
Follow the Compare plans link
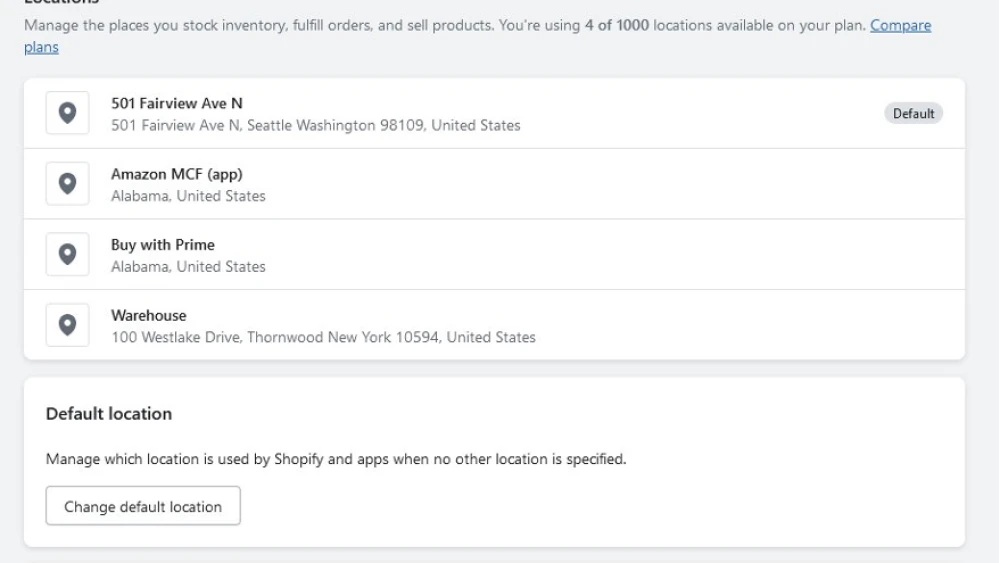[x=900, y=25]
